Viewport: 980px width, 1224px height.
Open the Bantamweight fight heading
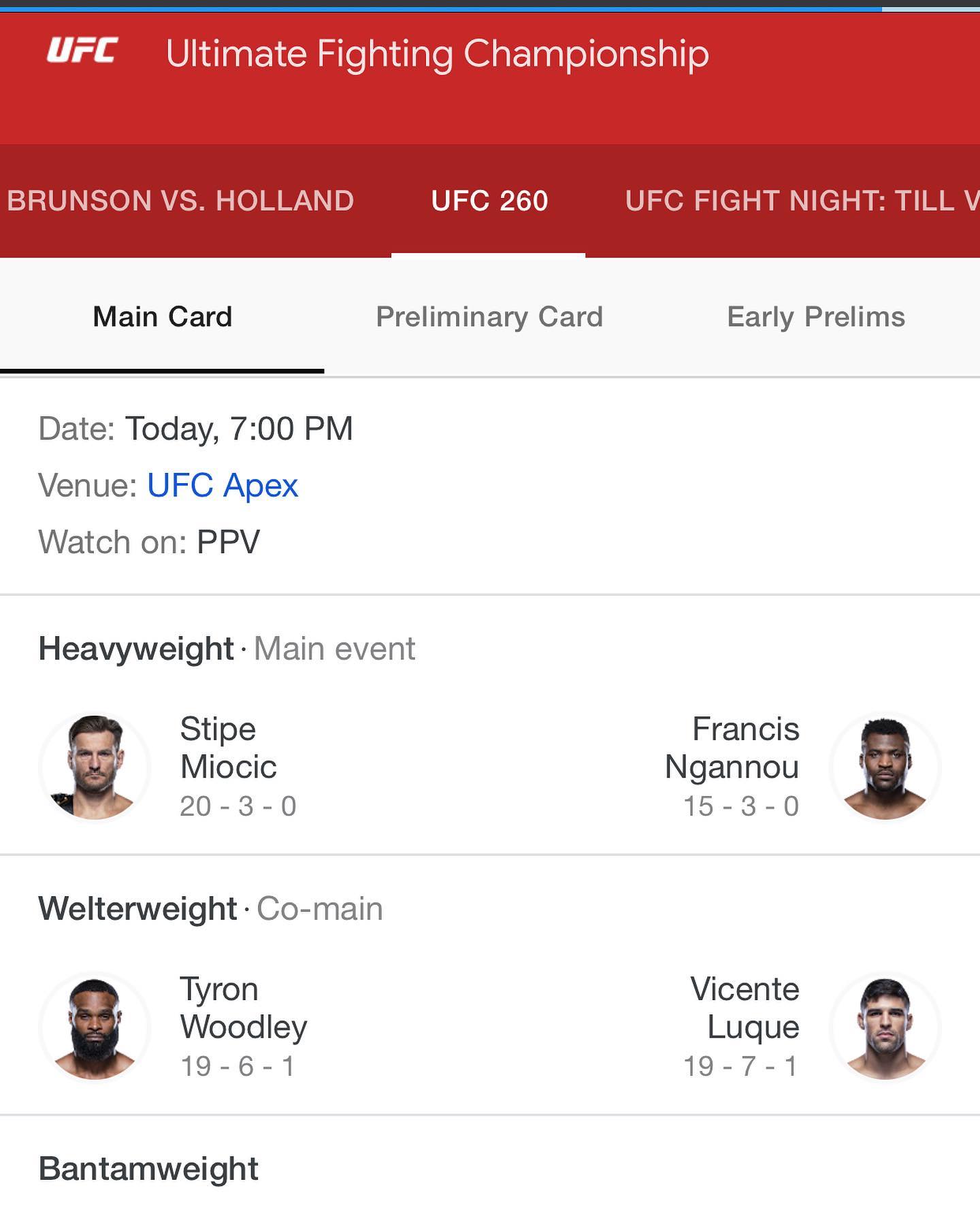click(x=148, y=1169)
